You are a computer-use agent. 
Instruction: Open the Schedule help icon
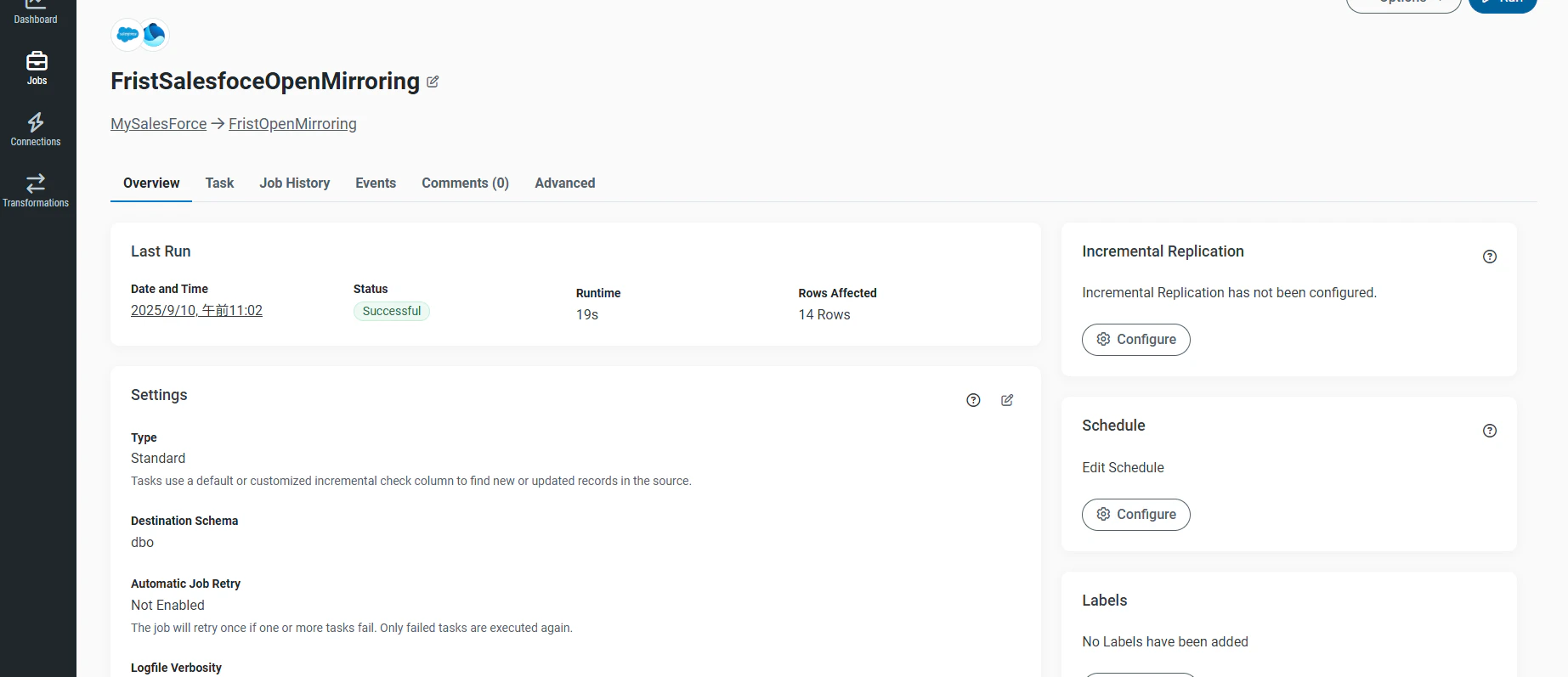click(1490, 431)
